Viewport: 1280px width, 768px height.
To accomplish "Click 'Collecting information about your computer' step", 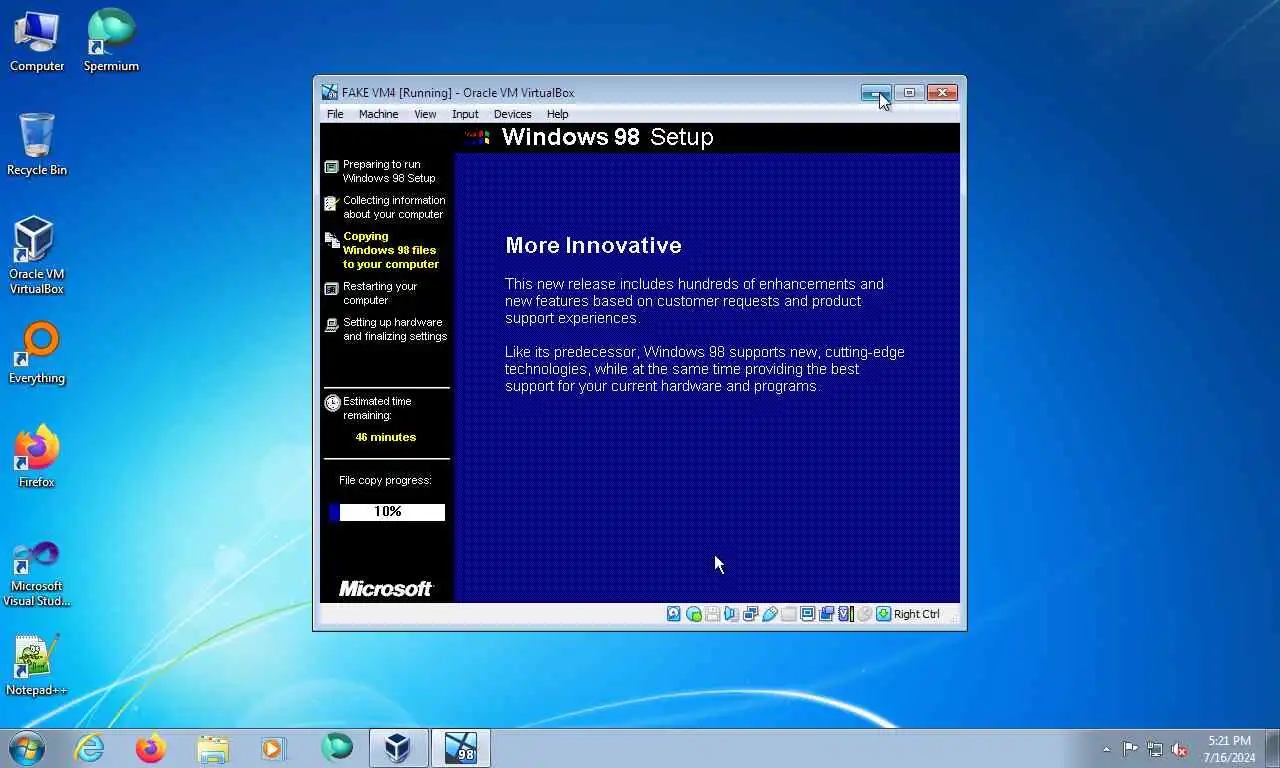I will pos(394,207).
